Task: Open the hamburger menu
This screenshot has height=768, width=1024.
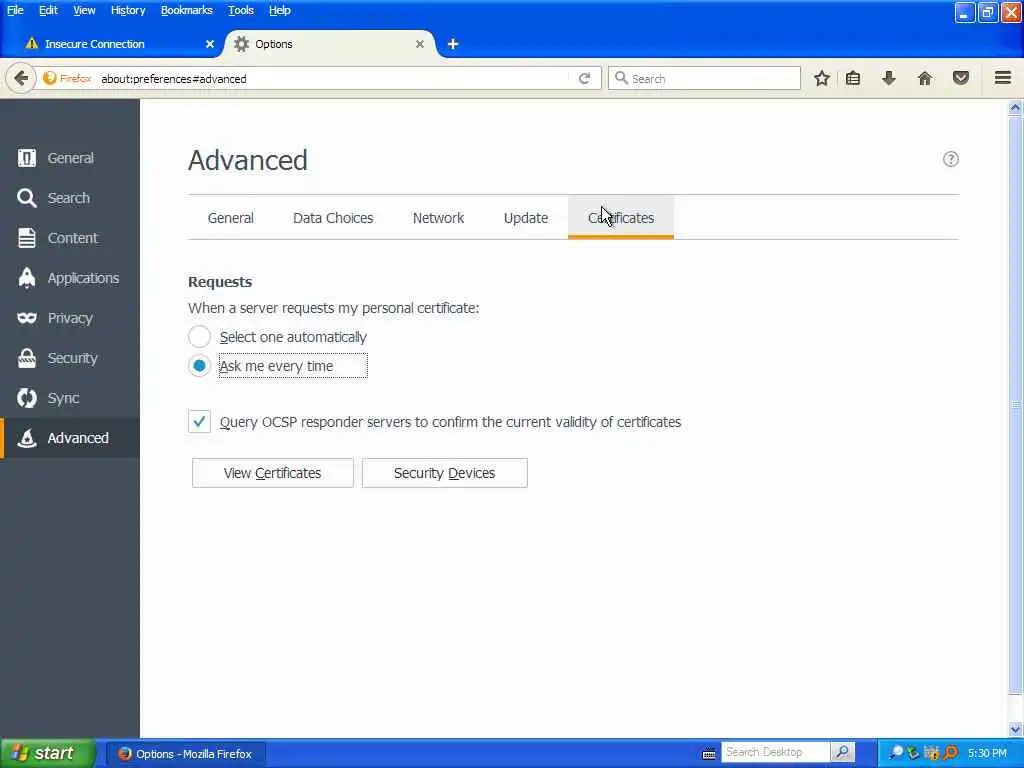Action: [1003, 78]
